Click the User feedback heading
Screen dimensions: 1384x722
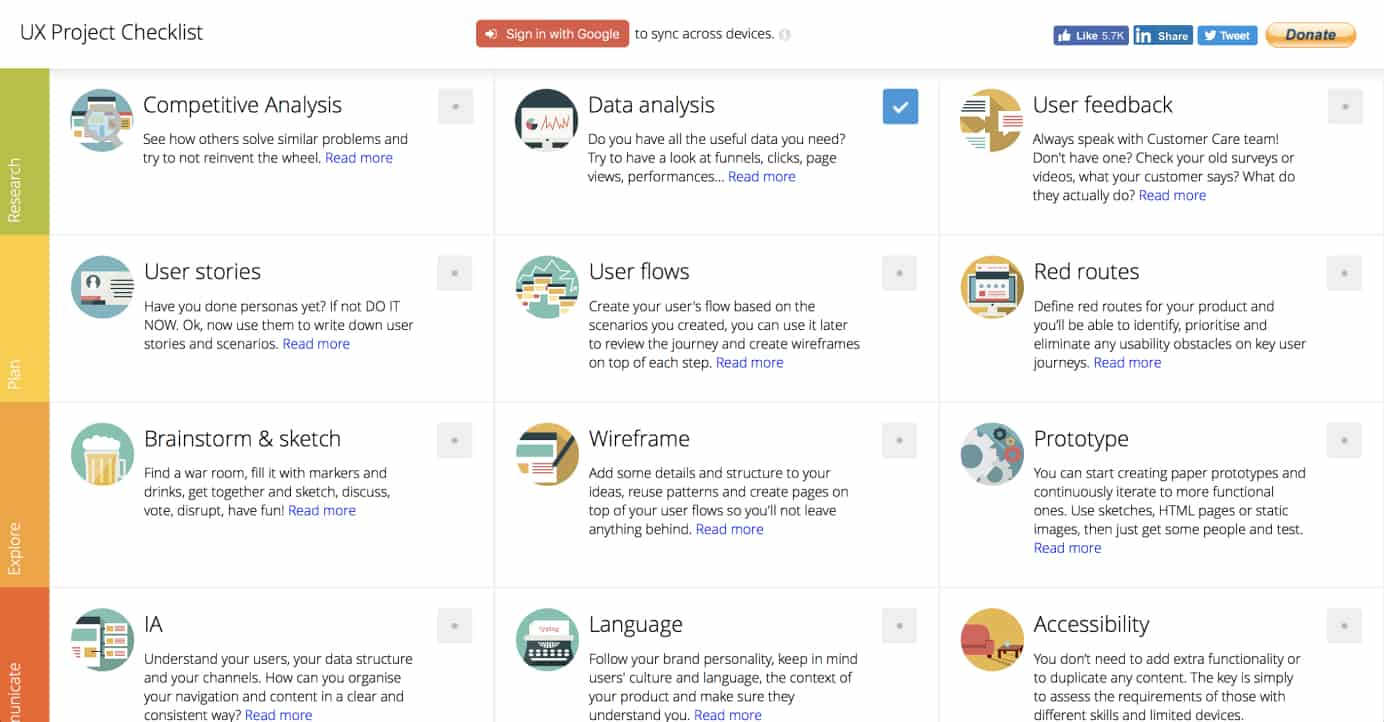[x=1103, y=105]
